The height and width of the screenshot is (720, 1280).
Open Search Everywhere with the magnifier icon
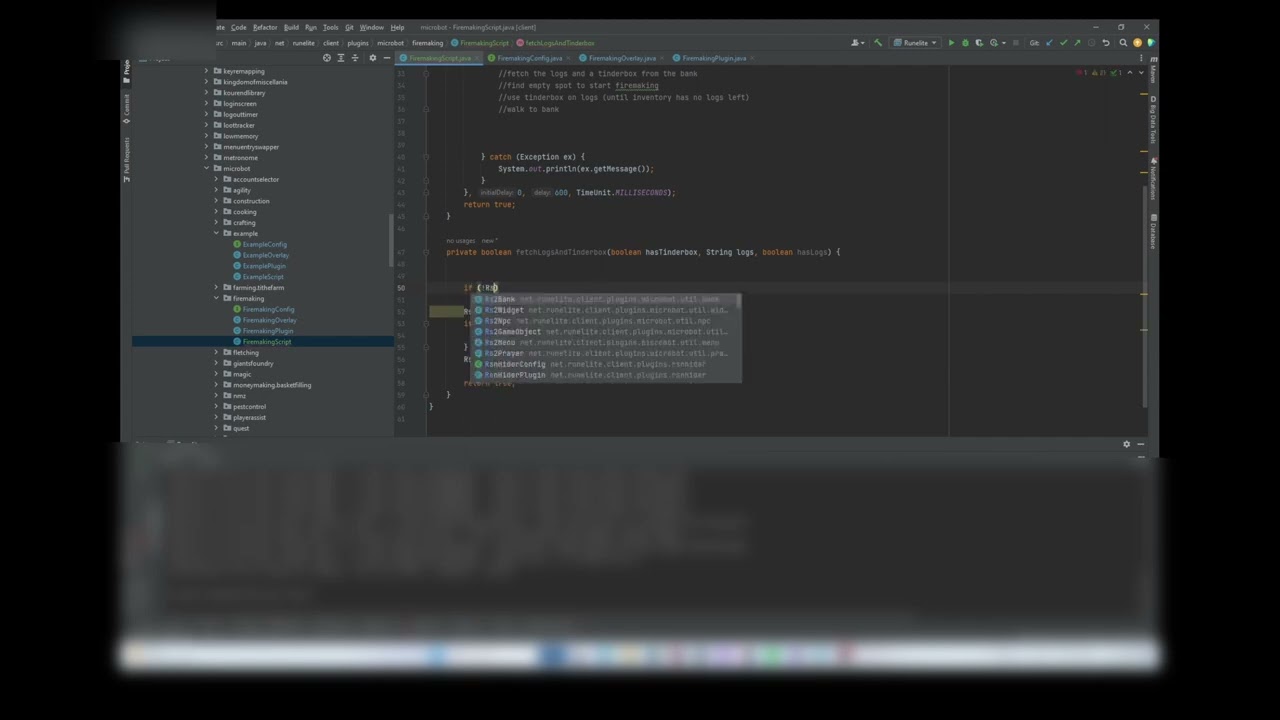[1123, 43]
